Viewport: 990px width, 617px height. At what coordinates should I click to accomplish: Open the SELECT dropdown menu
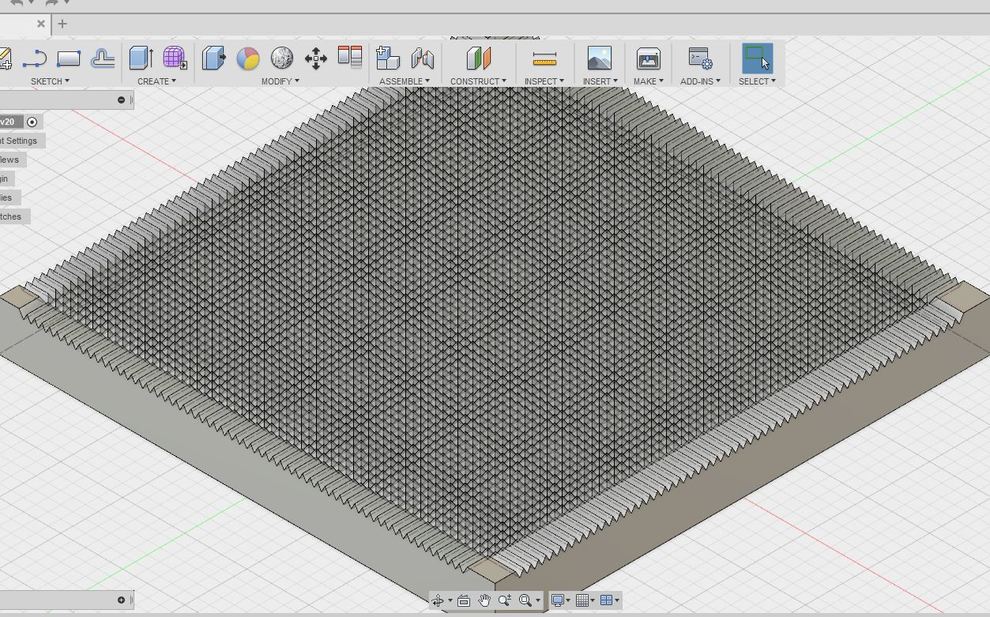[x=757, y=81]
